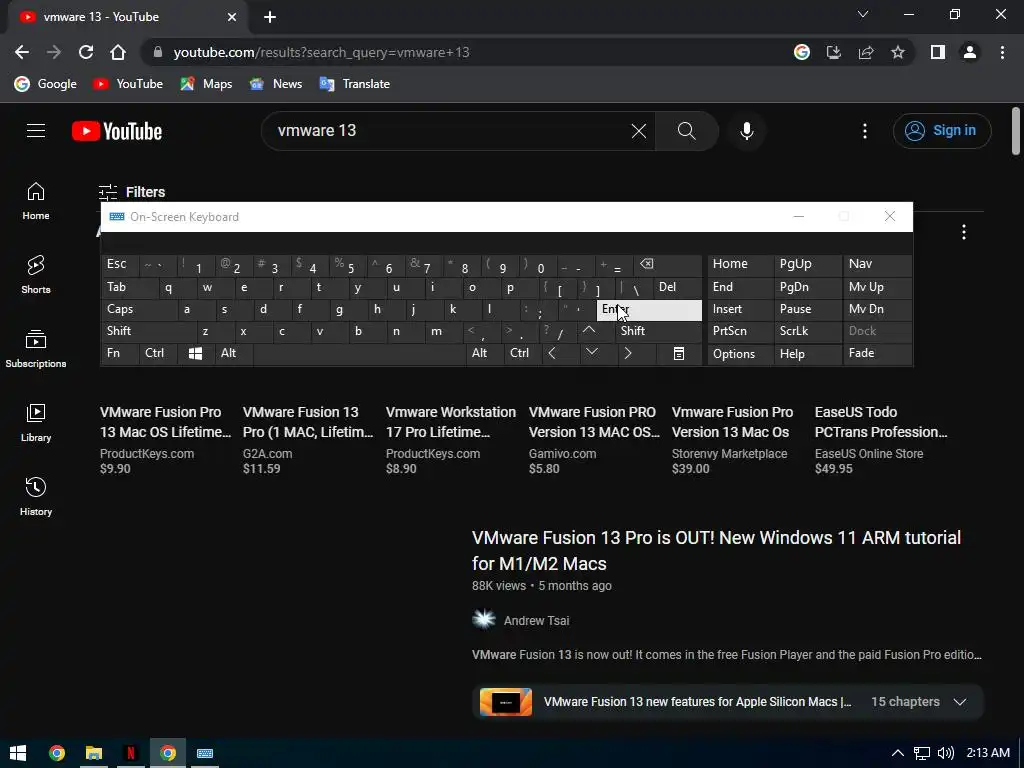Screen dimensions: 1024x768
Task: Open File Explorer from taskbar
Action: click(94, 753)
